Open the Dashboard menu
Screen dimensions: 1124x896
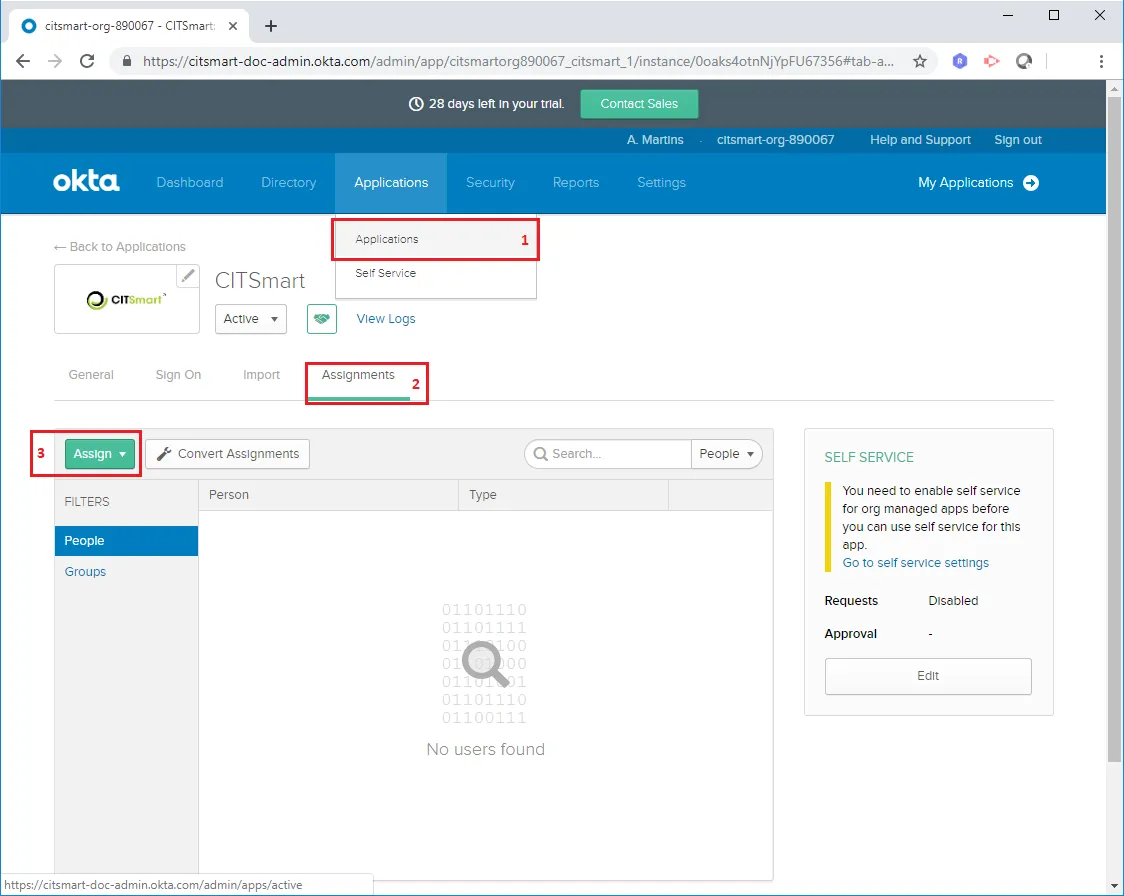point(190,183)
